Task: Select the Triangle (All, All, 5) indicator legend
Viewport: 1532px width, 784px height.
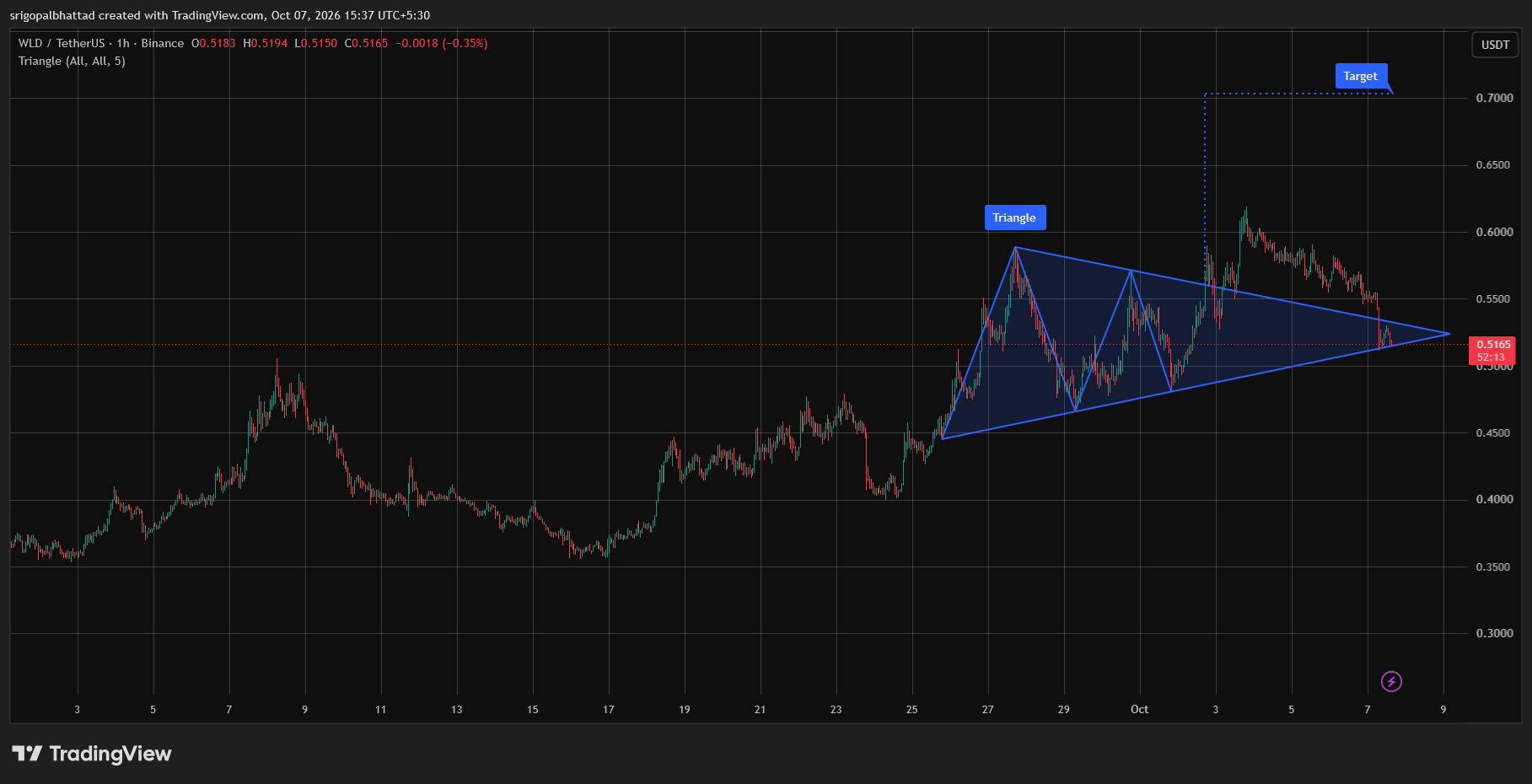Action: tap(72, 61)
